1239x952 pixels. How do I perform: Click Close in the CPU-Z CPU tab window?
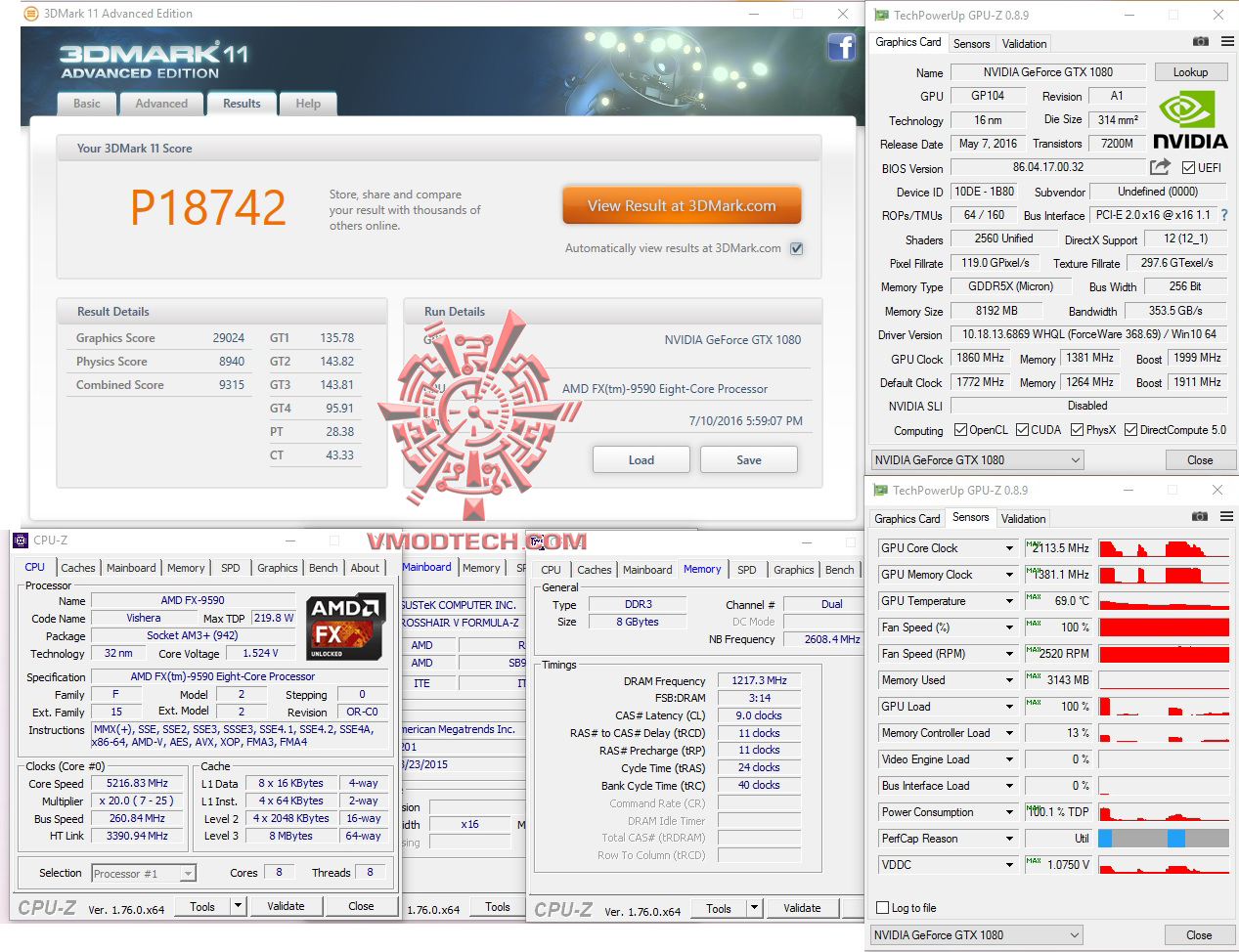pos(361,906)
